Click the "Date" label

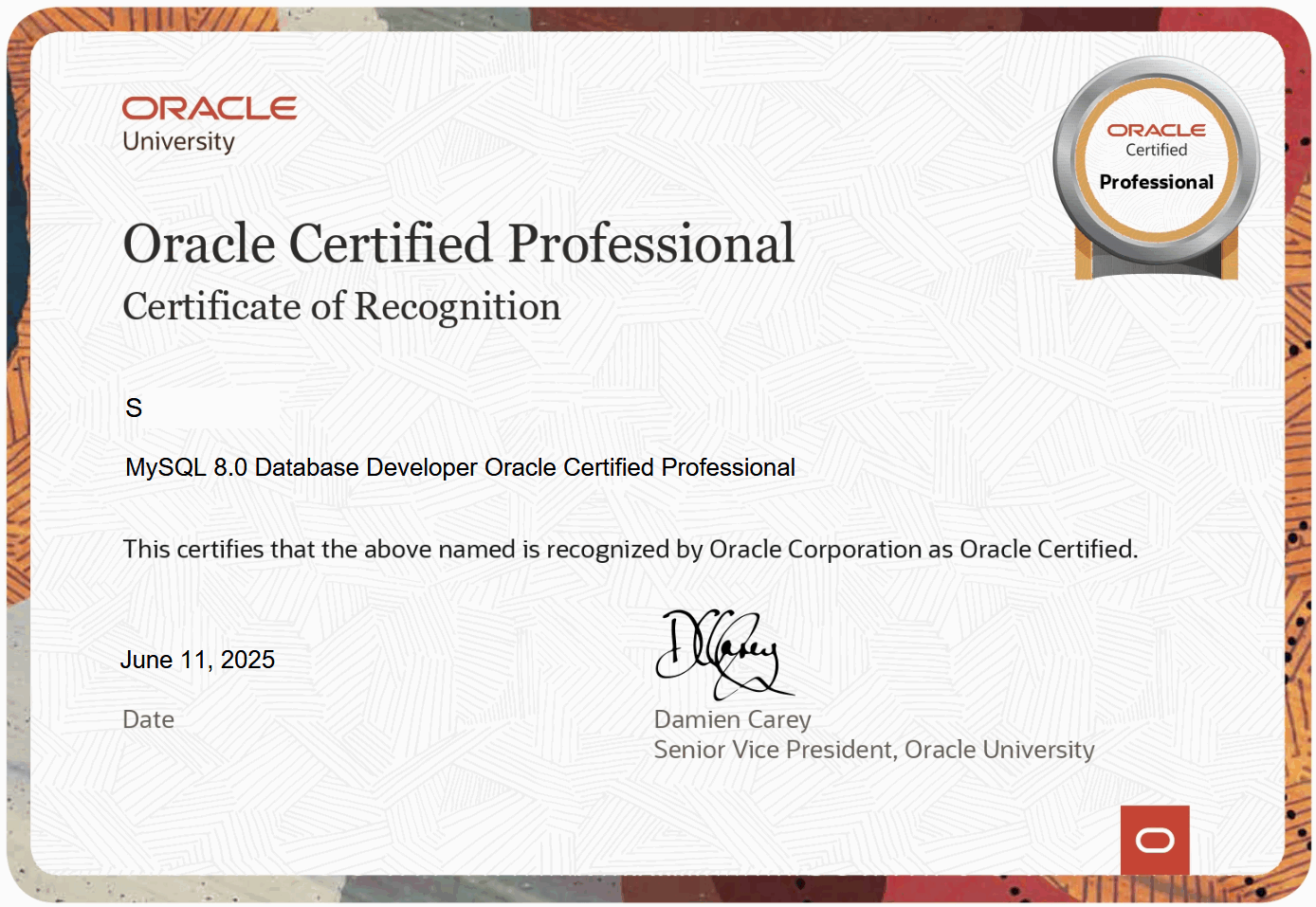pos(148,719)
